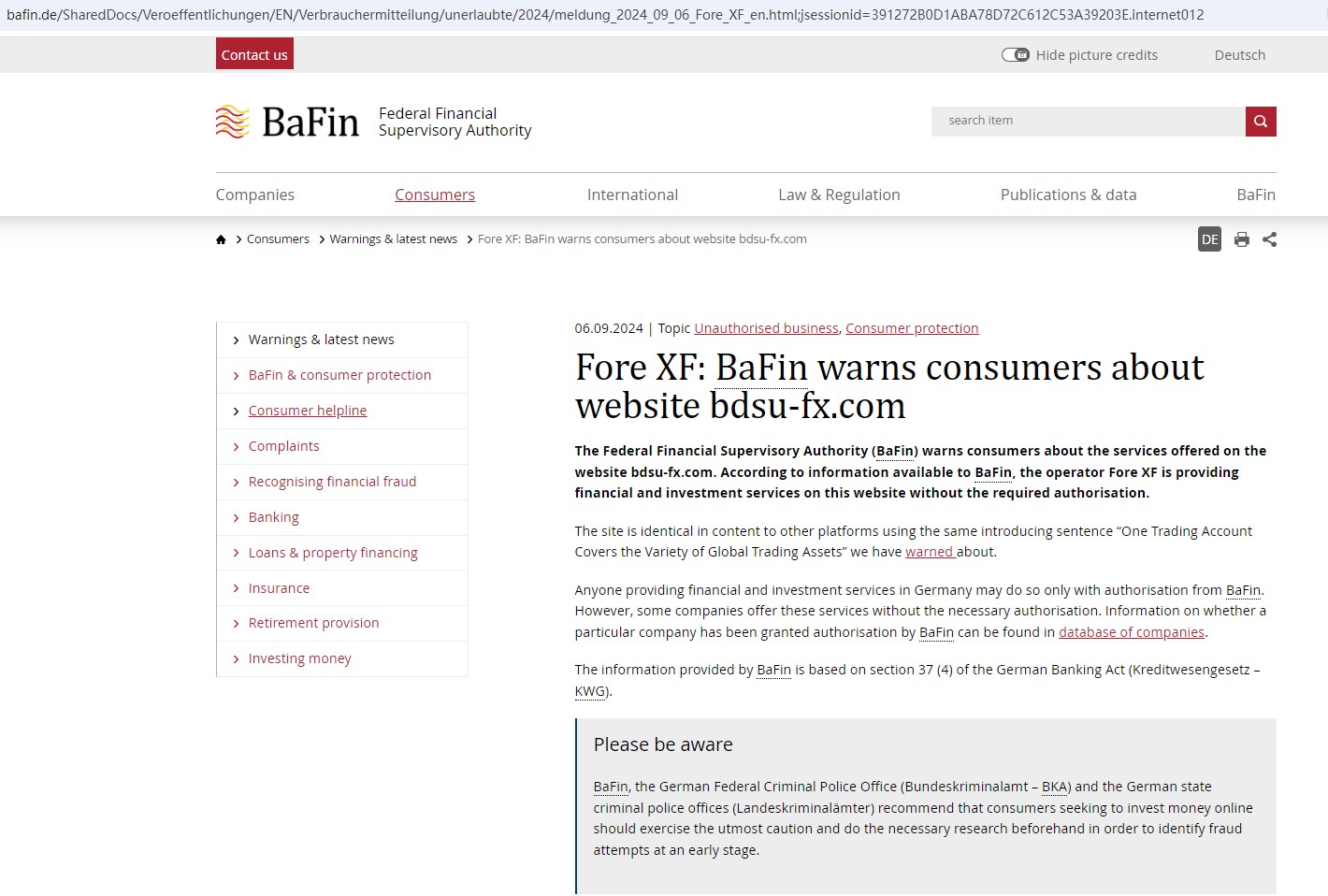1328x896 pixels.
Task: Click the BKA abbreviation in notice box
Action: coord(1055,787)
